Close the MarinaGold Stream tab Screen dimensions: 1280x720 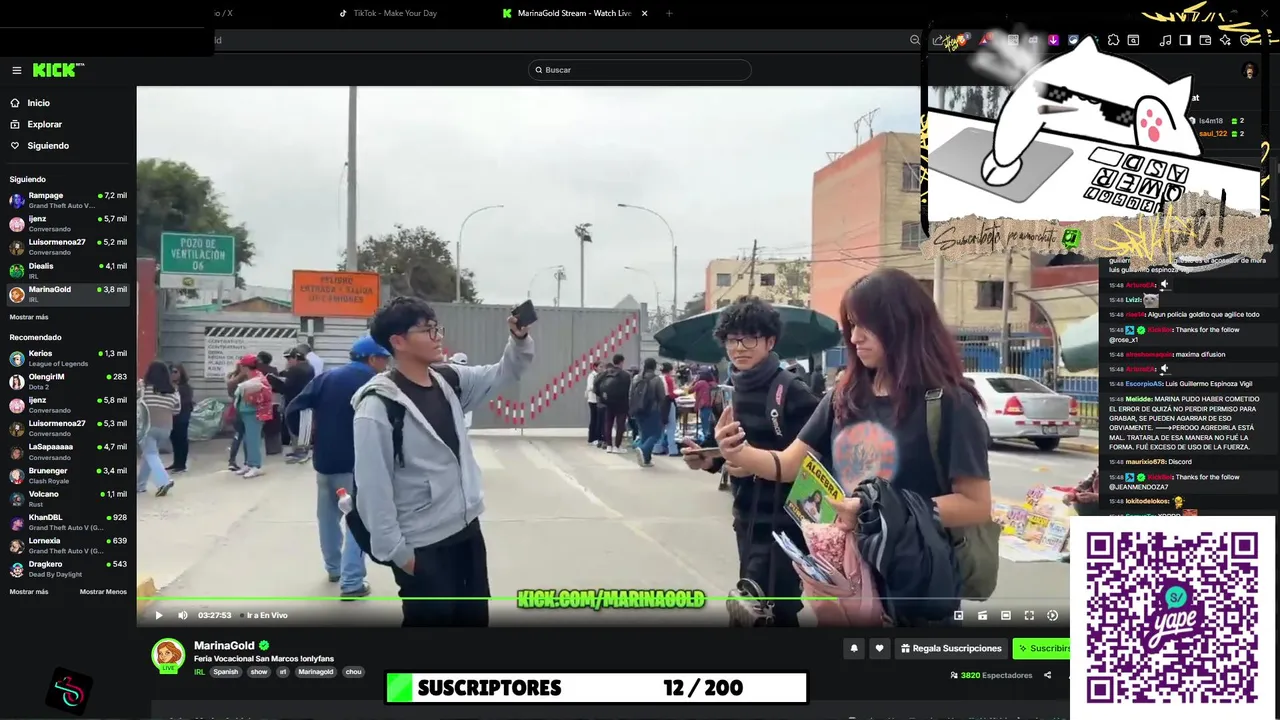point(644,13)
